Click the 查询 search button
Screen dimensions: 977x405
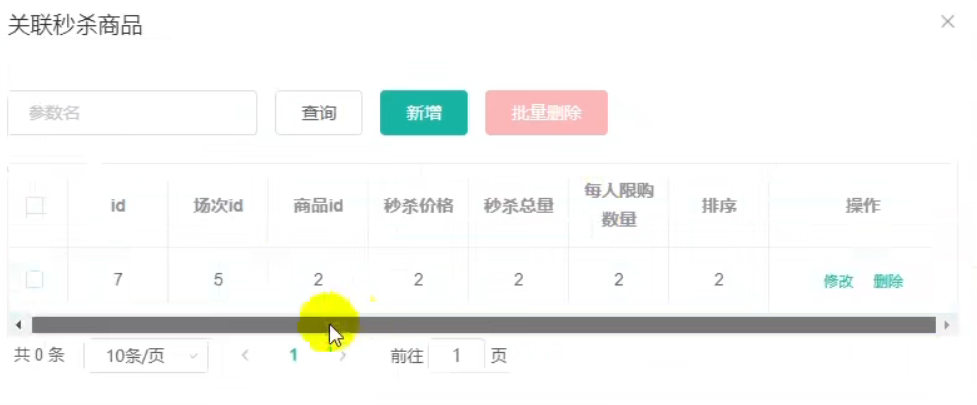point(318,113)
